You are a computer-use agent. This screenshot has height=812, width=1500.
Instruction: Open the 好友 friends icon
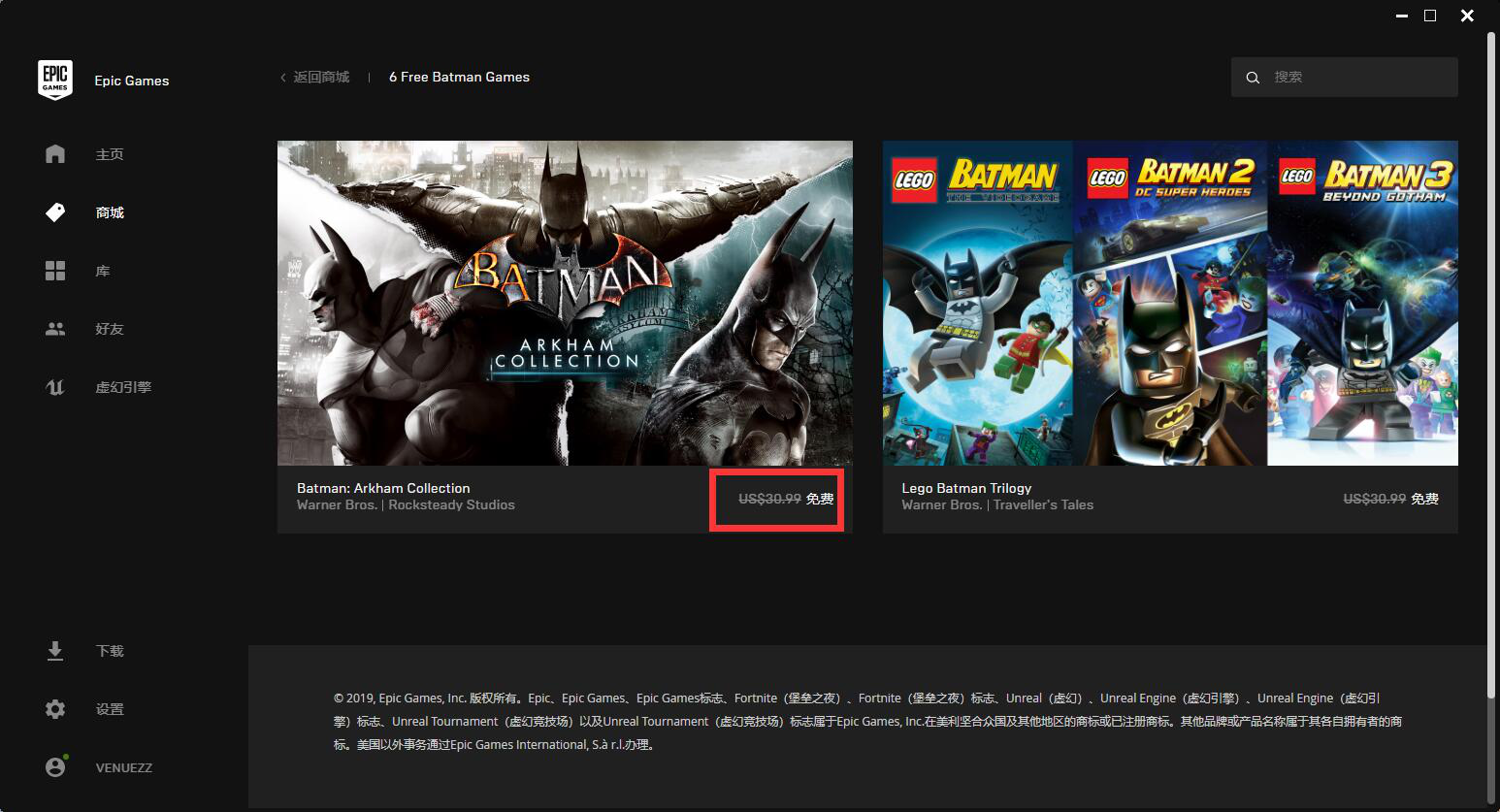(55, 329)
